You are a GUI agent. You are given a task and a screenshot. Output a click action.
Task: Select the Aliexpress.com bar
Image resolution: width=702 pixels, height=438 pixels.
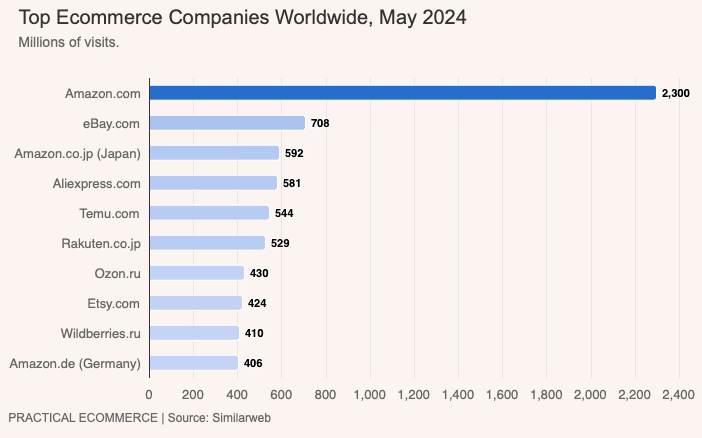click(x=214, y=183)
